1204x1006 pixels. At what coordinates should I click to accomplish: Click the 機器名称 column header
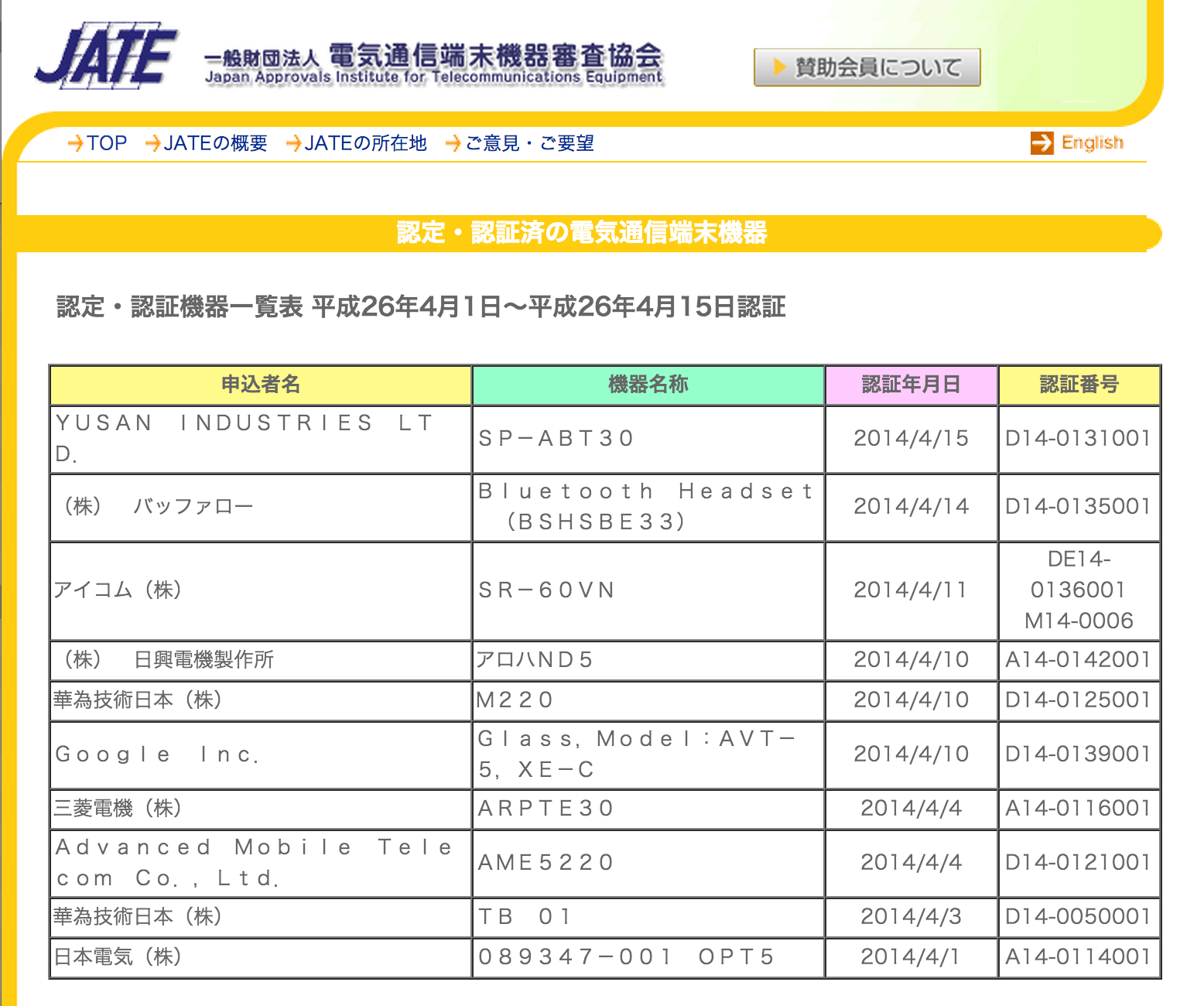click(x=648, y=385)
